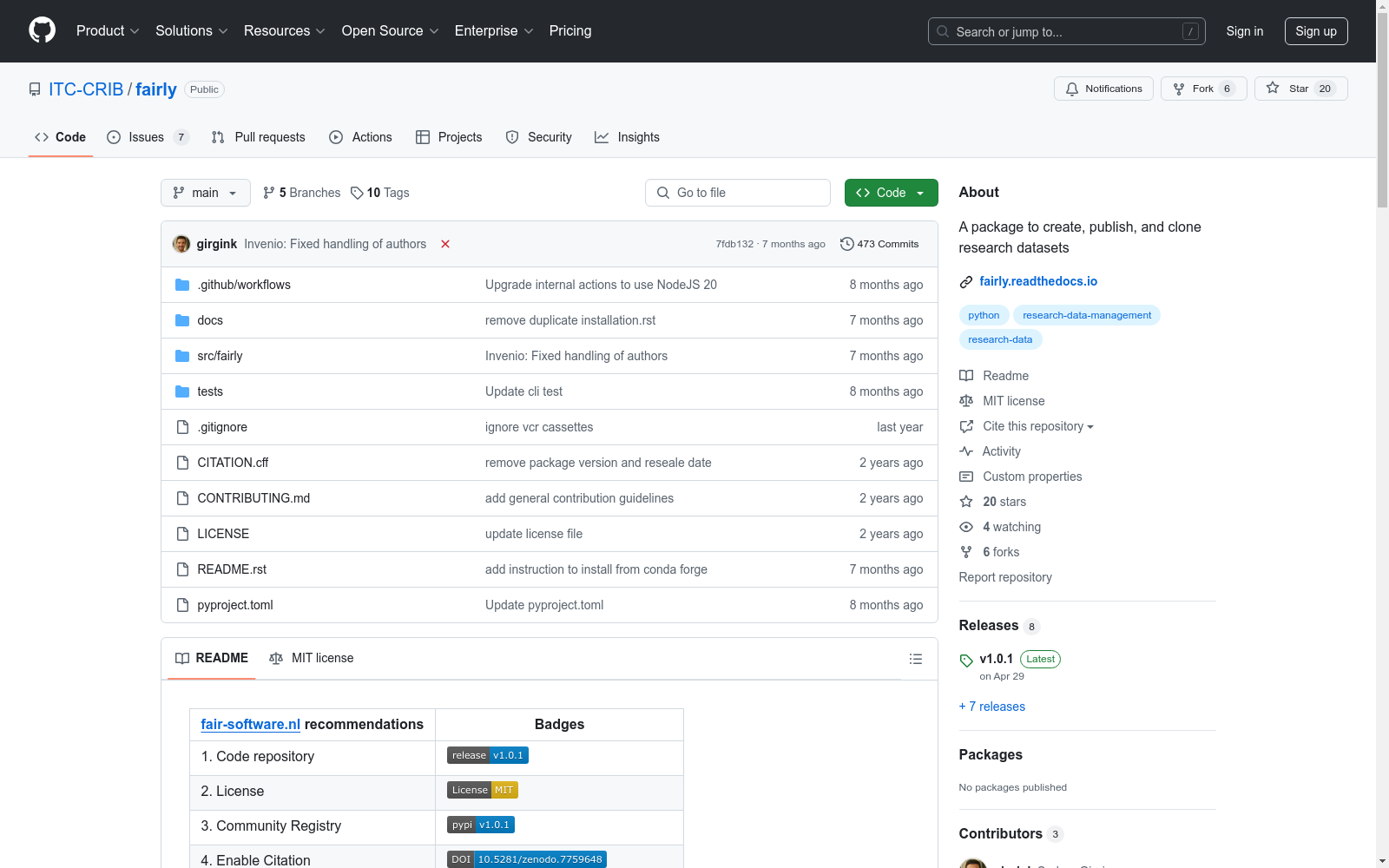Open the .github/workflows folder

tap(244, 285)
